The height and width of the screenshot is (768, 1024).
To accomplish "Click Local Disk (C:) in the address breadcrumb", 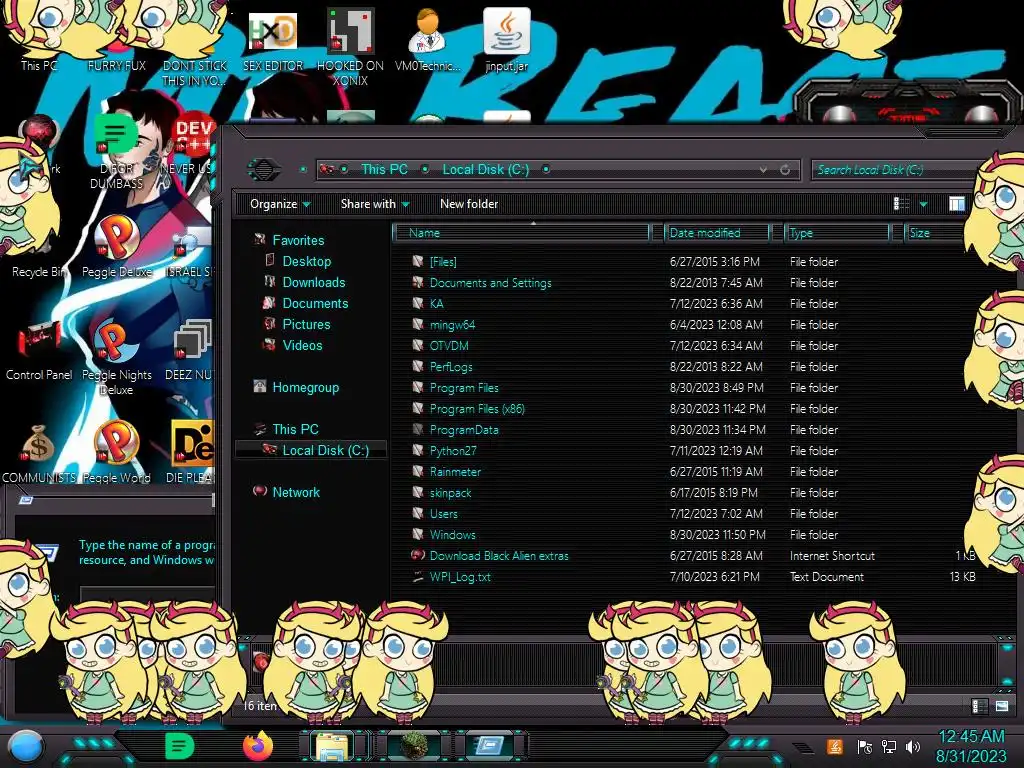I will [486, 170].
